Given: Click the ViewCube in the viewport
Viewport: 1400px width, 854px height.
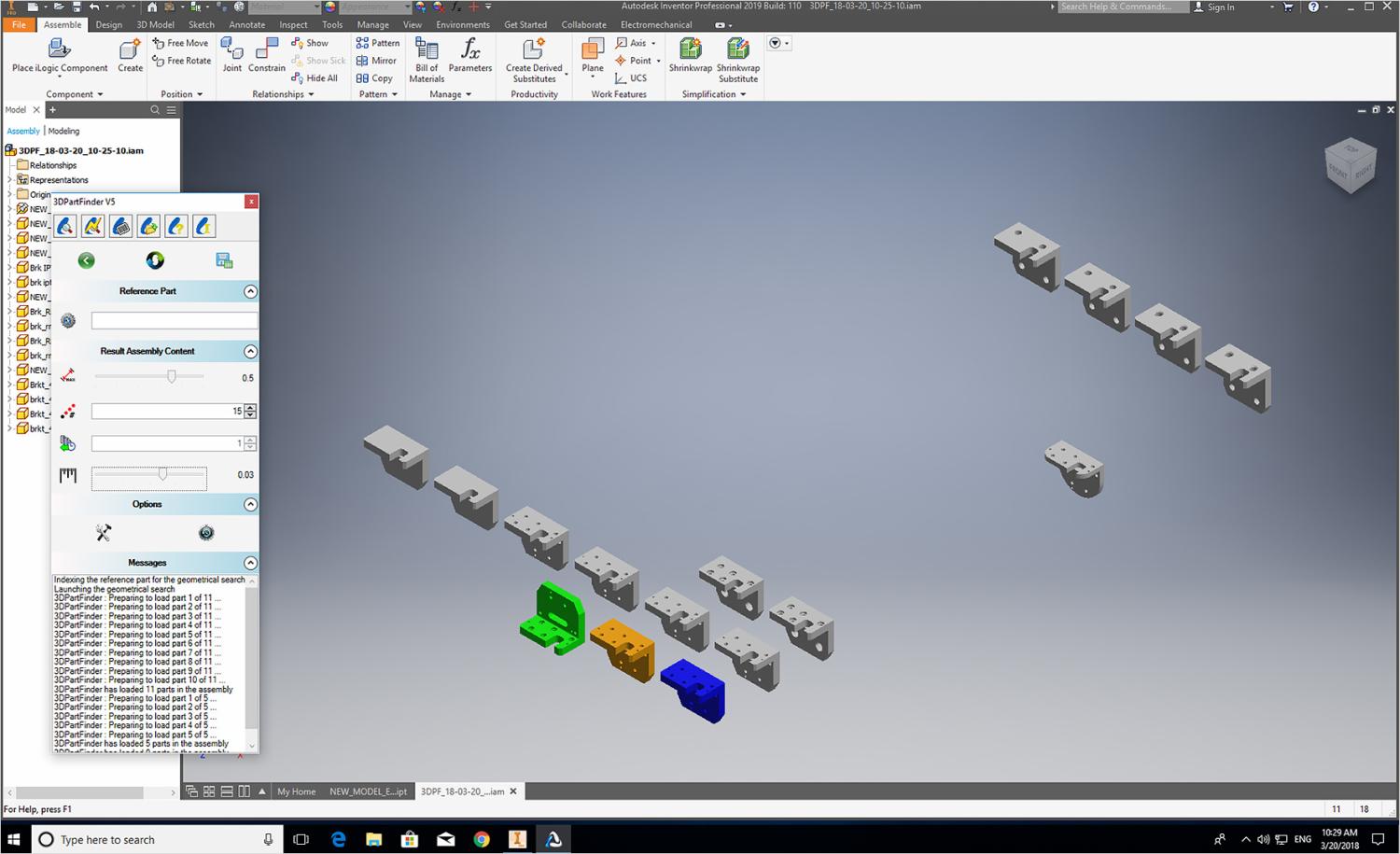Looking at the screenshot, I should (1350, 167).
